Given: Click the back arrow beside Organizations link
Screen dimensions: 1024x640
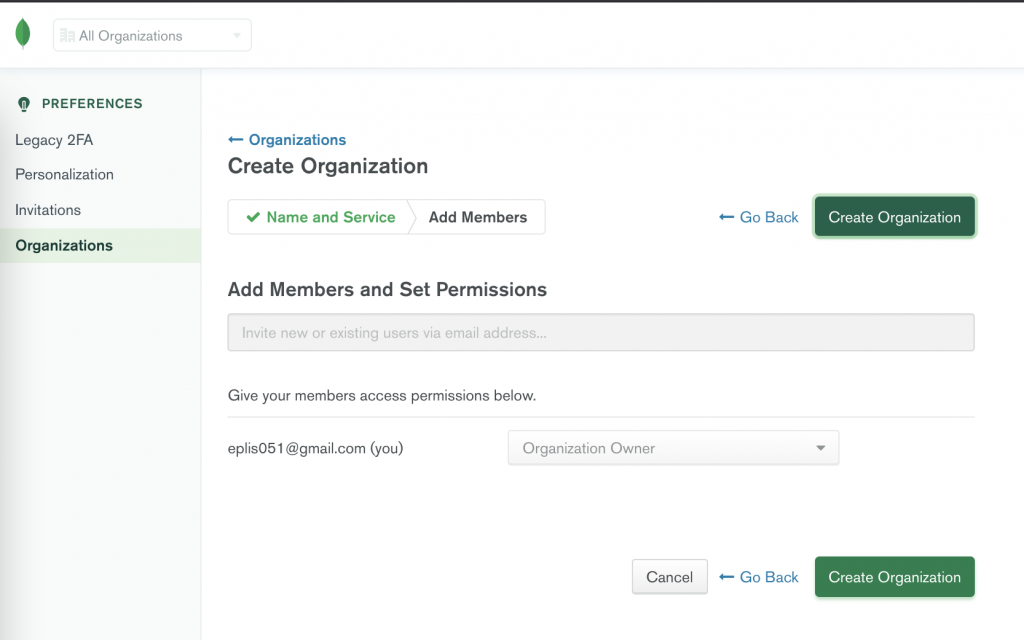Looking at the screenshot, I should pos(236,140).
